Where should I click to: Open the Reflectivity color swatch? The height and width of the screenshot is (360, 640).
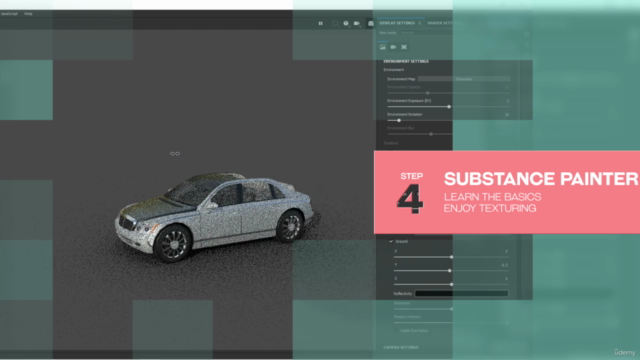[462, 293]
